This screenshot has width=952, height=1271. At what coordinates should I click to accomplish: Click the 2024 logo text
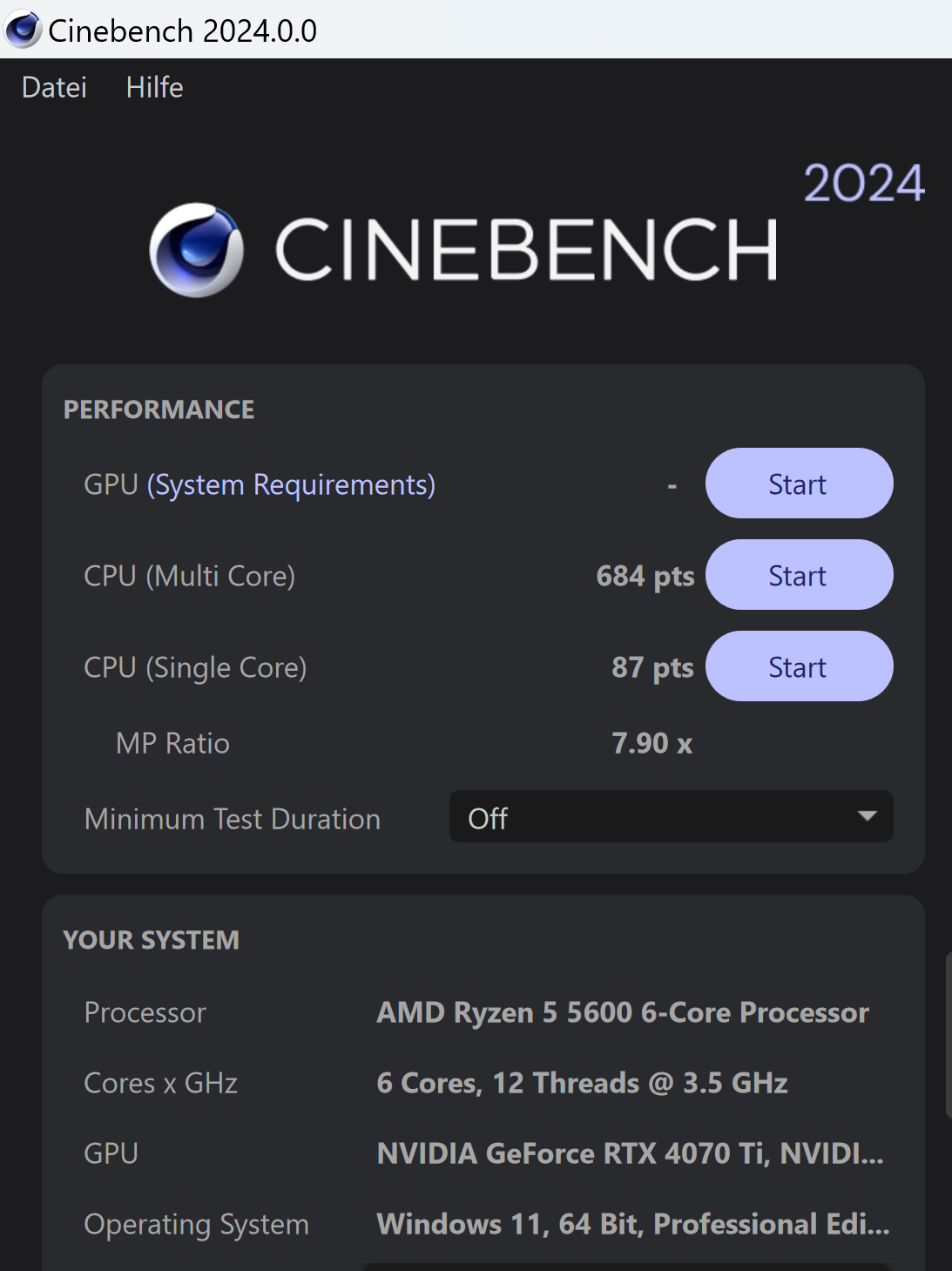click(865, 184)
